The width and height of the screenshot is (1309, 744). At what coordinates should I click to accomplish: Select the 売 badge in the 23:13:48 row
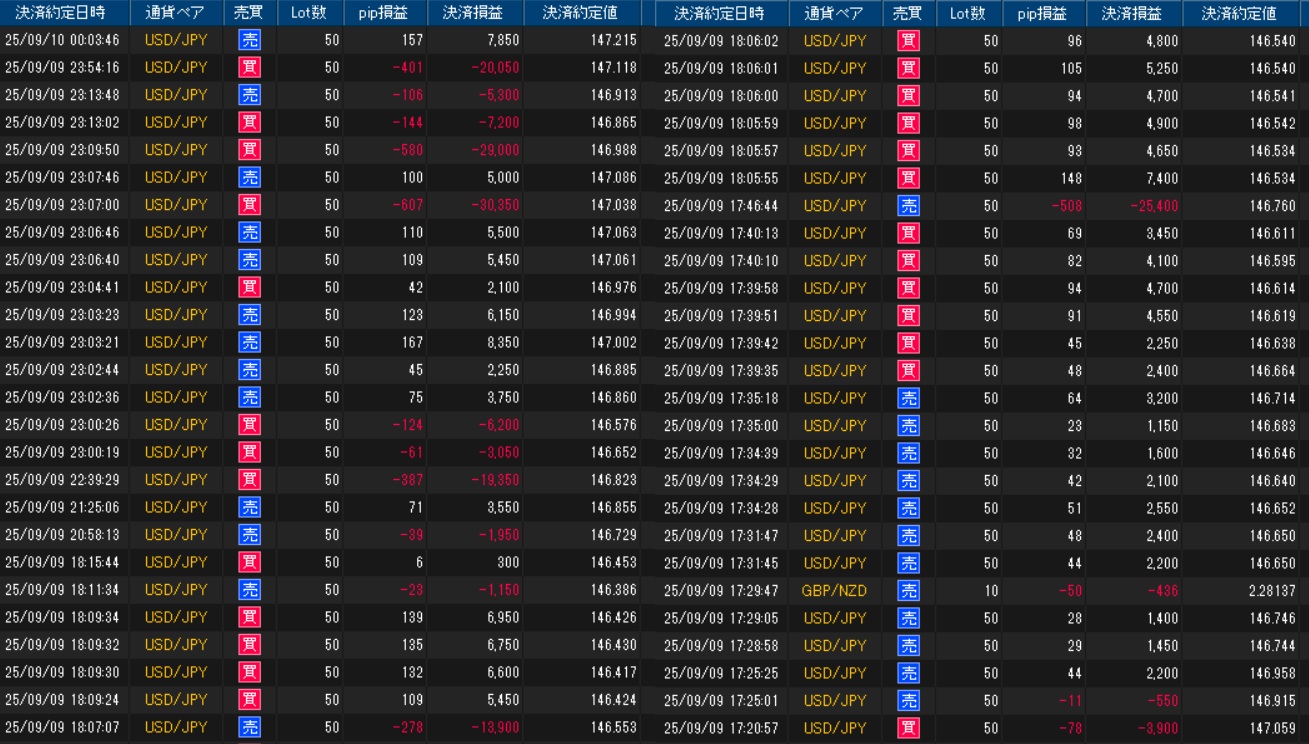249,95
